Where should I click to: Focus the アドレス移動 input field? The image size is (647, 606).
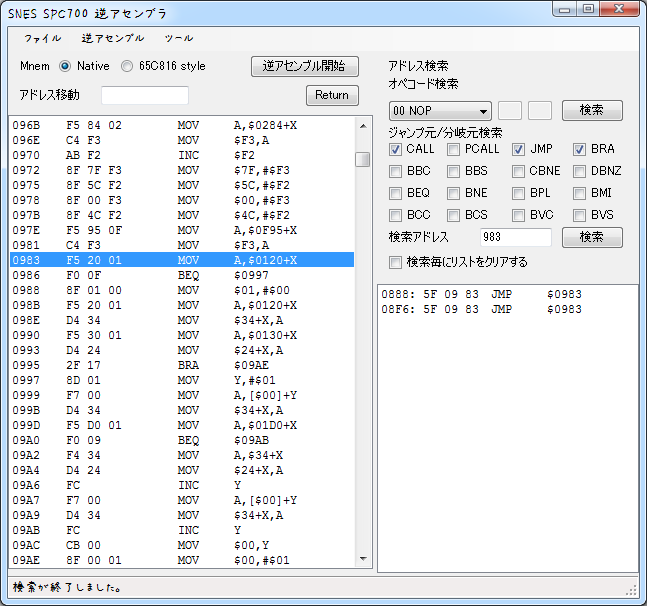[145, 95]
